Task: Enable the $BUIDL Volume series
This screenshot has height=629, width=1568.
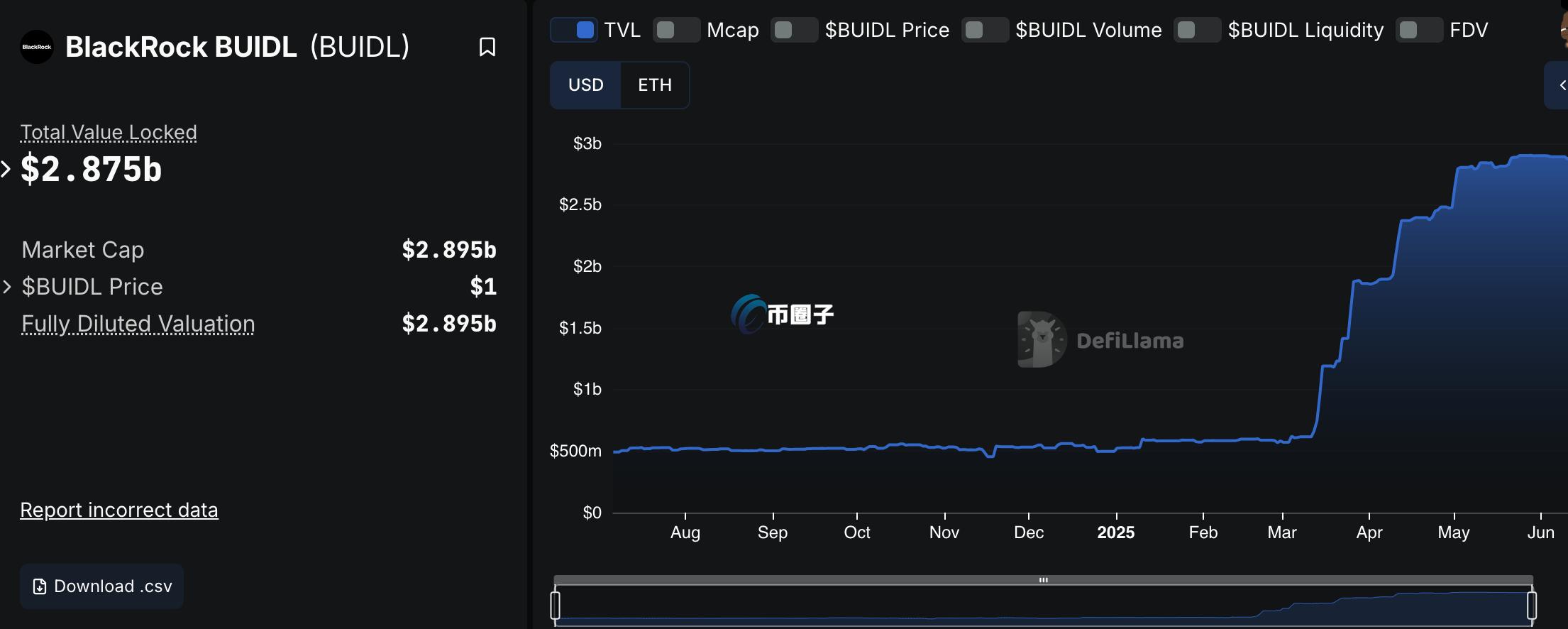Action: pos(985,30)
